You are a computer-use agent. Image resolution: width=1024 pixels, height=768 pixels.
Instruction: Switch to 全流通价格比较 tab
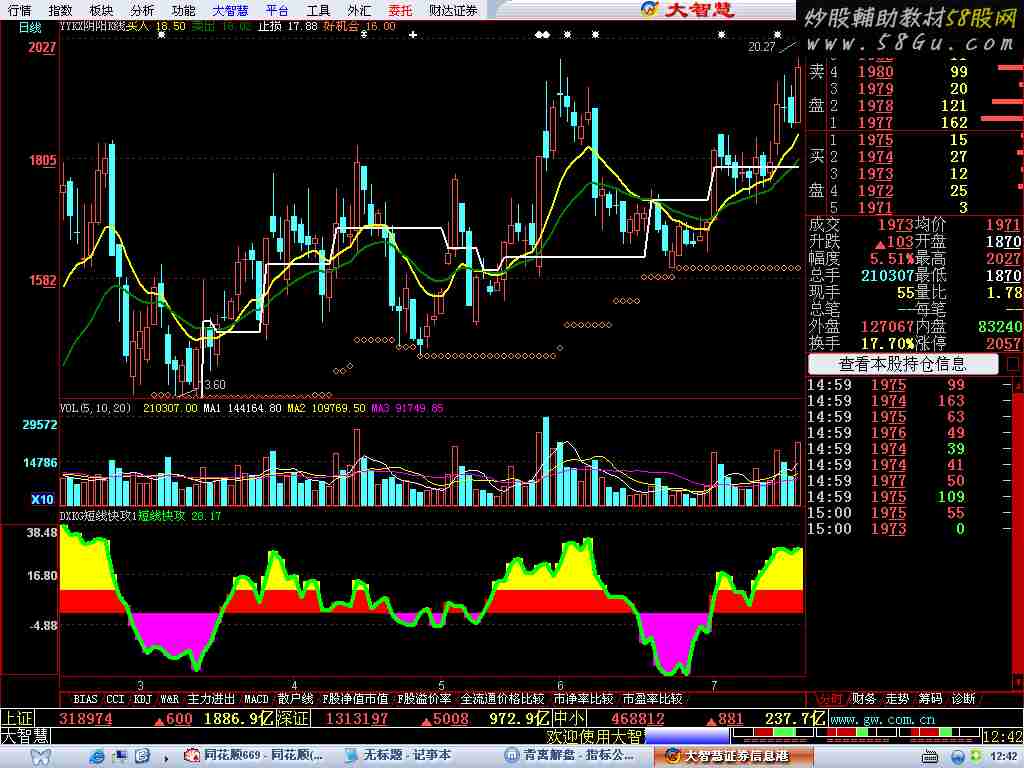[502, 699]
